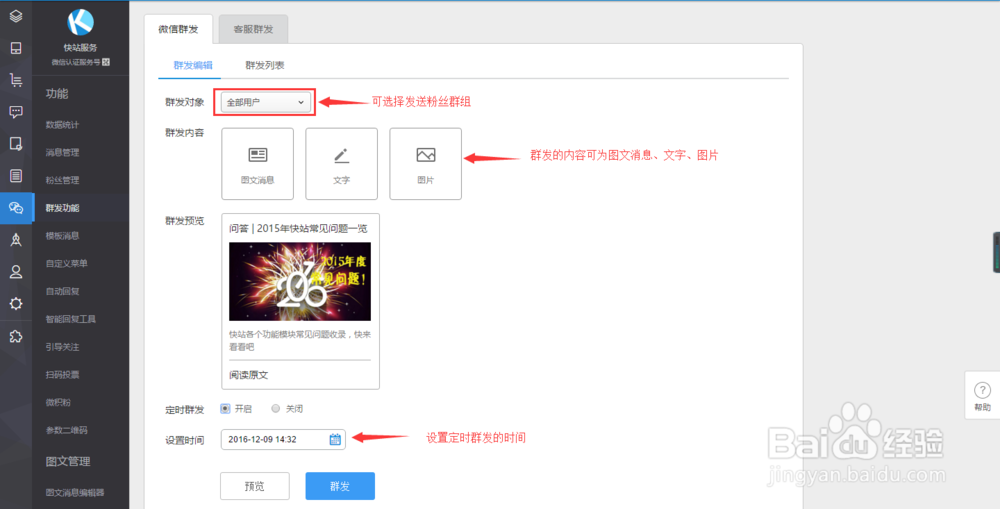Select the WeChat icon in left rail
Image resolution: width=1000 pixels, height=509 pixels.
(x=16, y=208)
